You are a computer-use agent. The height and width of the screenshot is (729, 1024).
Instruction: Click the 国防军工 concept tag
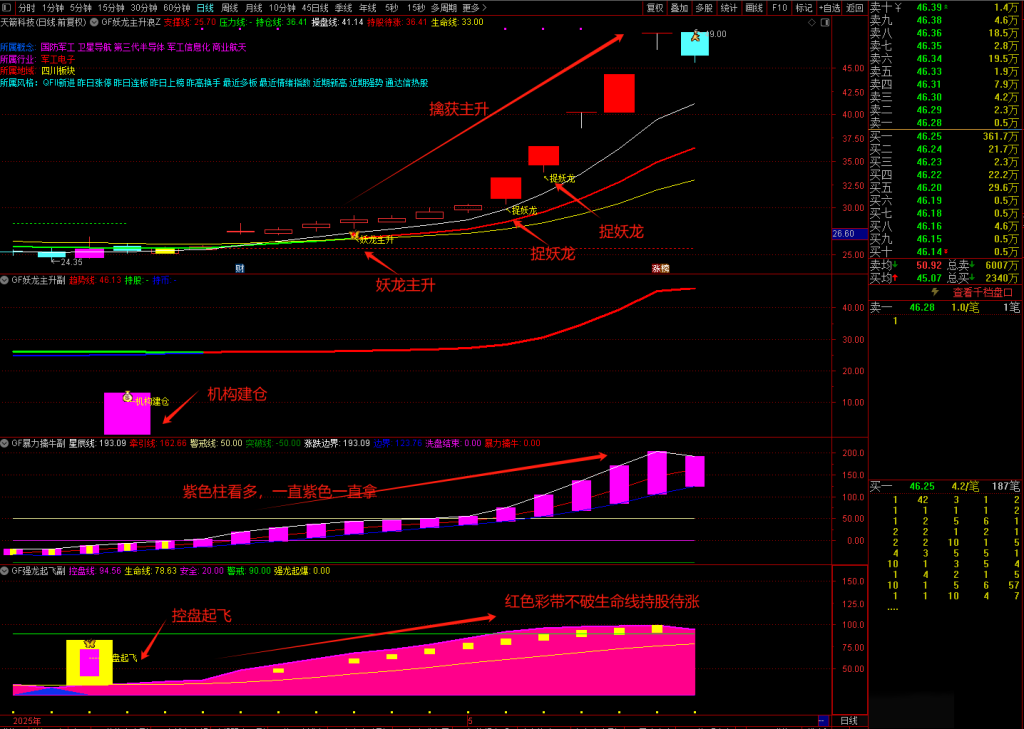pos(58,47)
